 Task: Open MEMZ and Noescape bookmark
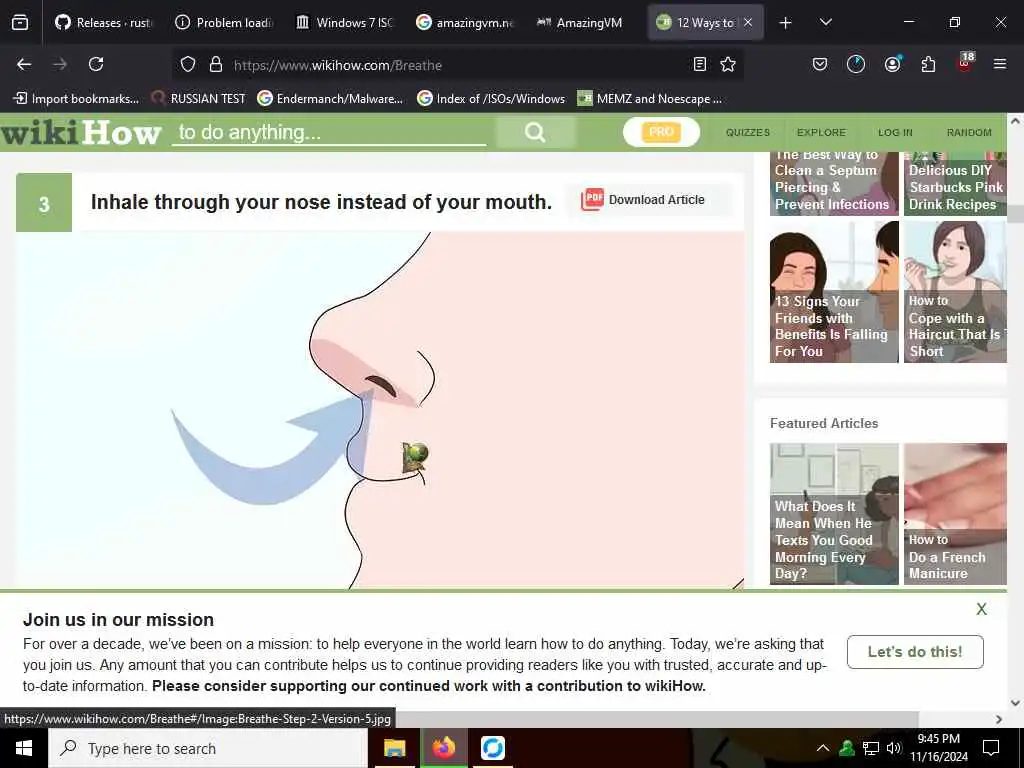click(650, 99)
